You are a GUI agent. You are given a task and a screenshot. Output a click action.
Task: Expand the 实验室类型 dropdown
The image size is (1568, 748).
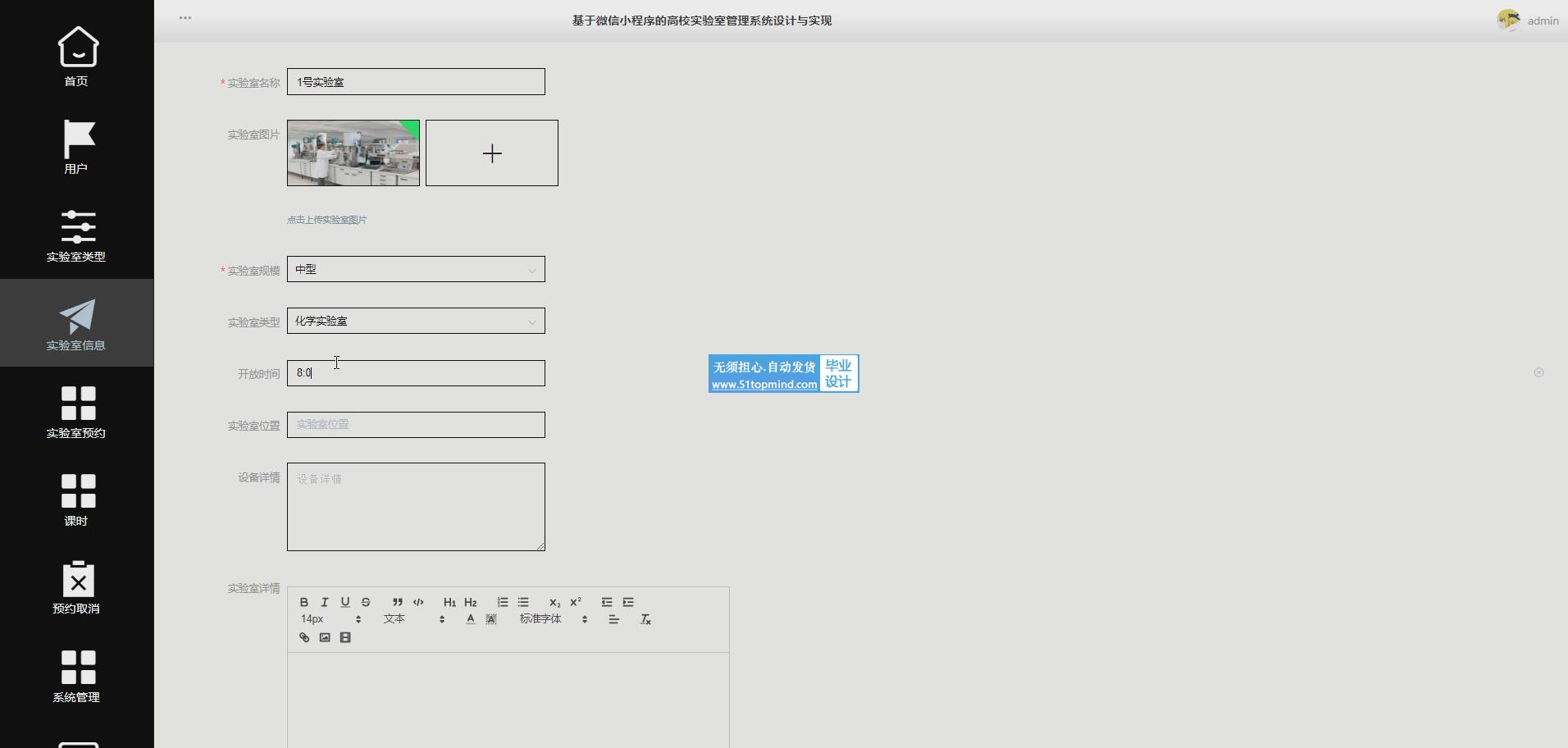tap(416, 322)
